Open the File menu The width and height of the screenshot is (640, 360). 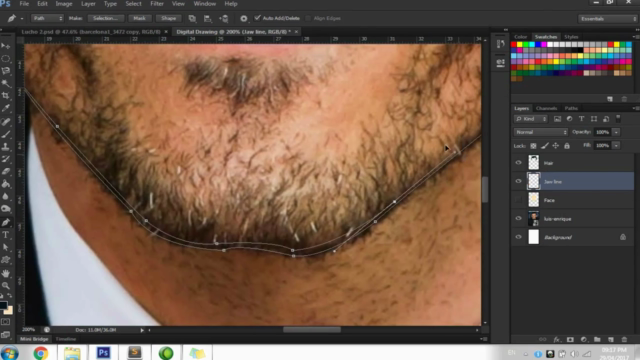click(x=24, y=4)
